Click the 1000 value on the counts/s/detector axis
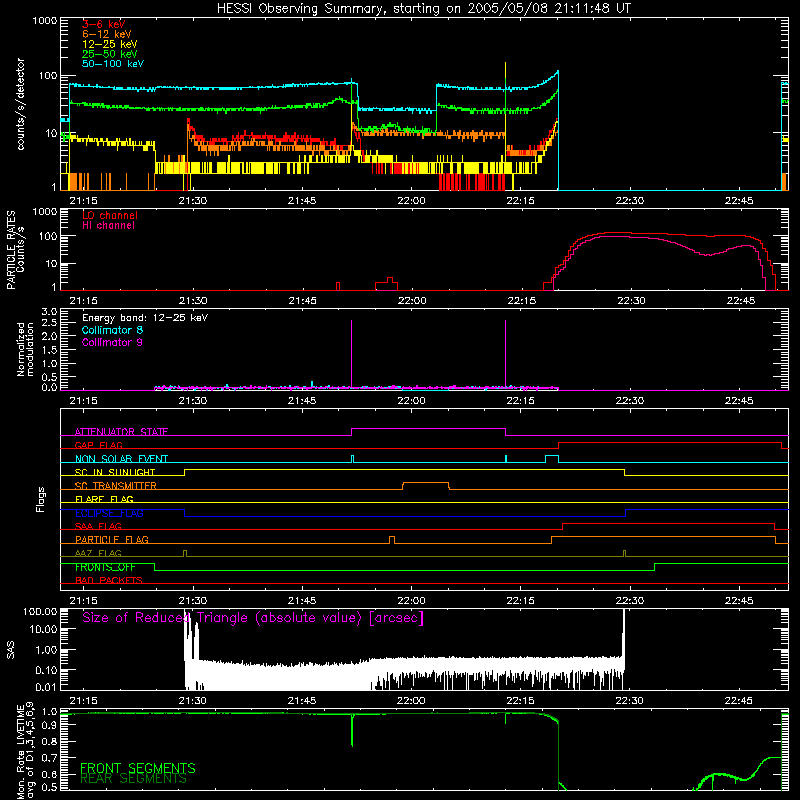The height and width of the screenshot is (800, 800). click(x=45, y=21)
